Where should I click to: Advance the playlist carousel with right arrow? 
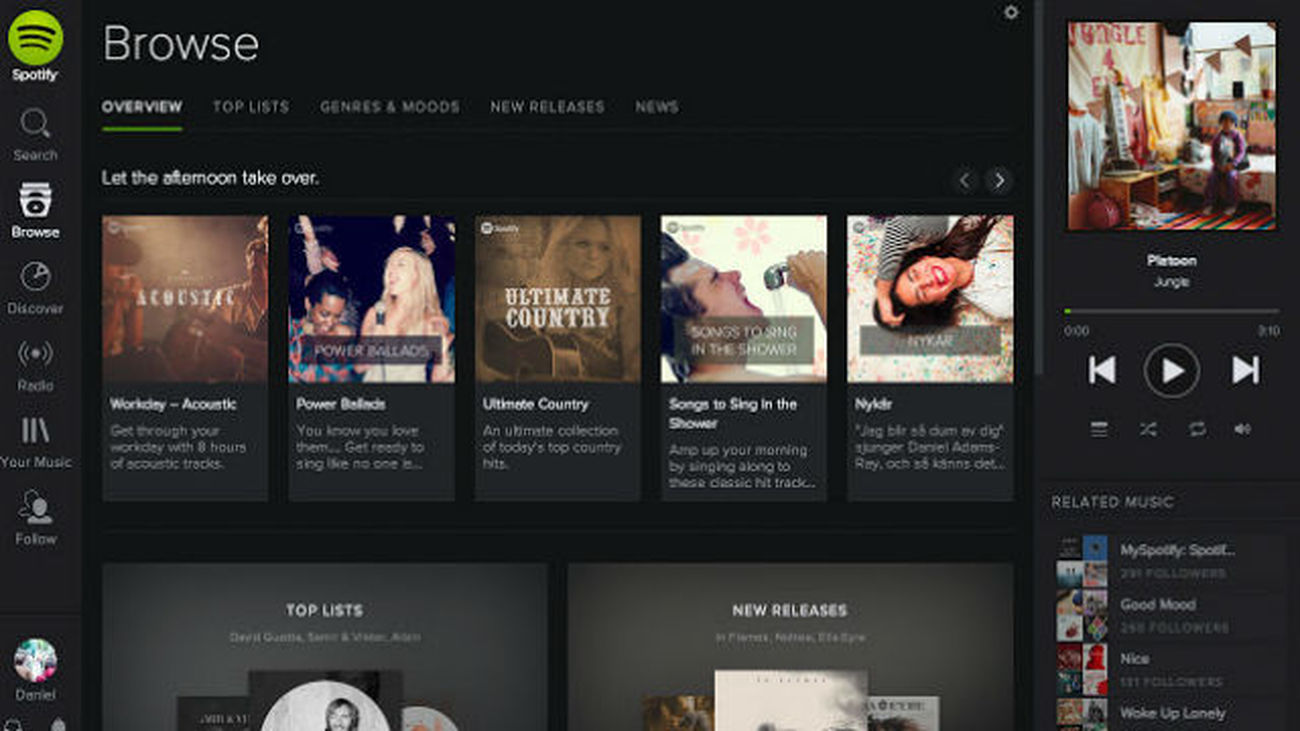(999, 180)
